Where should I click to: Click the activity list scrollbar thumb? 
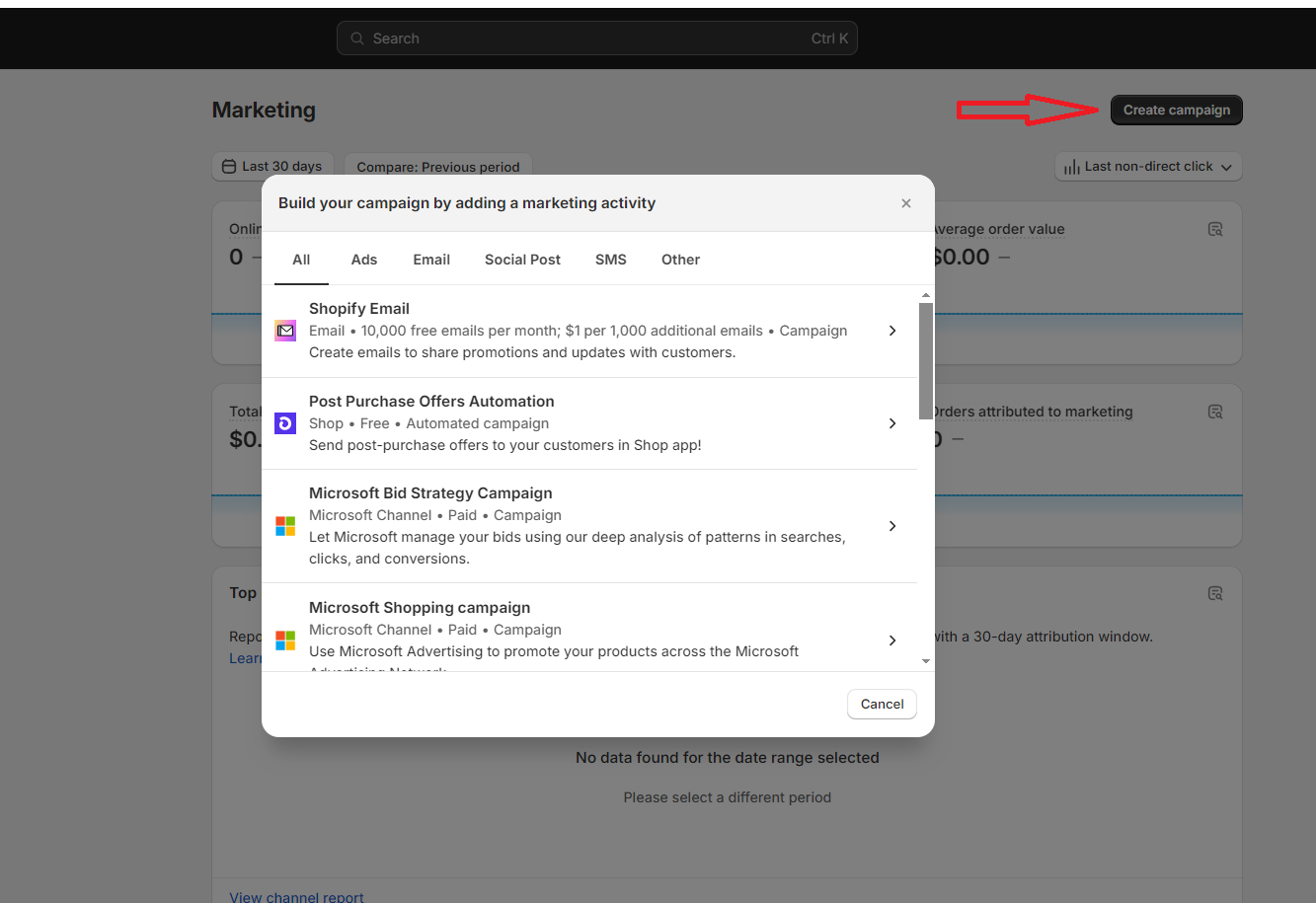click(x=926, y=361)
